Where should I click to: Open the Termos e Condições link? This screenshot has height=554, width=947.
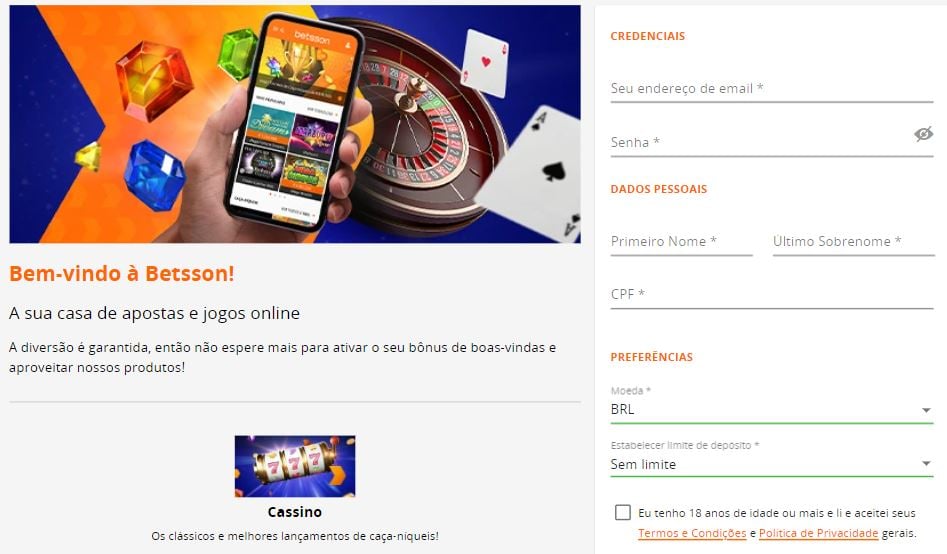coord(692,533)
